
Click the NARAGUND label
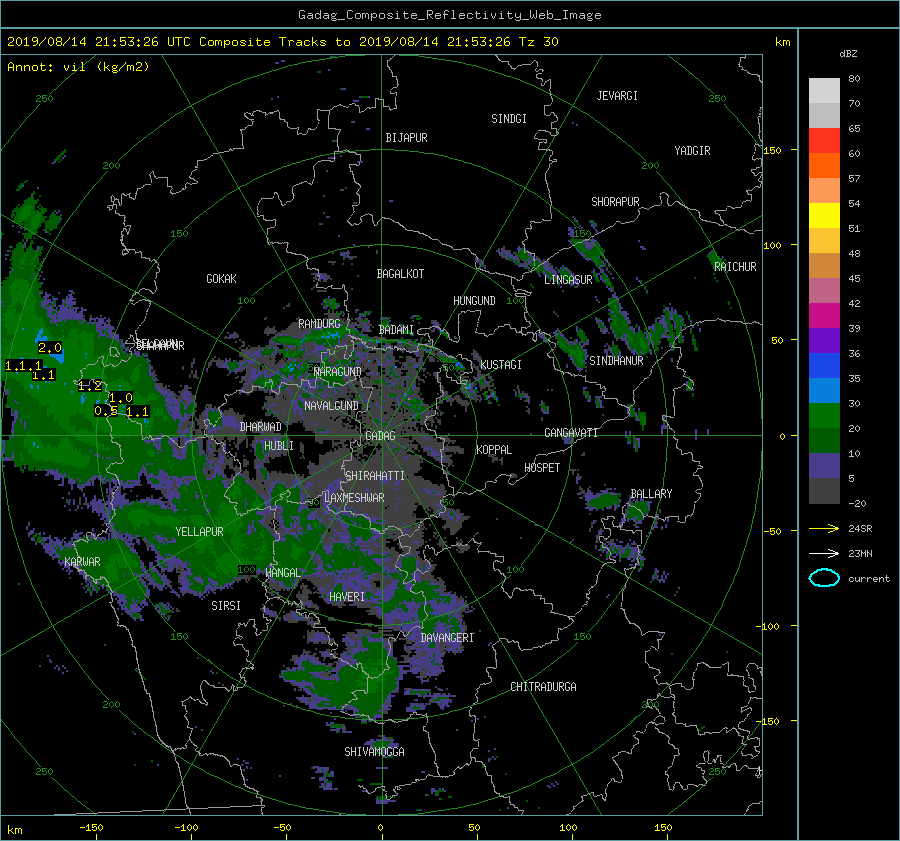(x=338, y=372)
